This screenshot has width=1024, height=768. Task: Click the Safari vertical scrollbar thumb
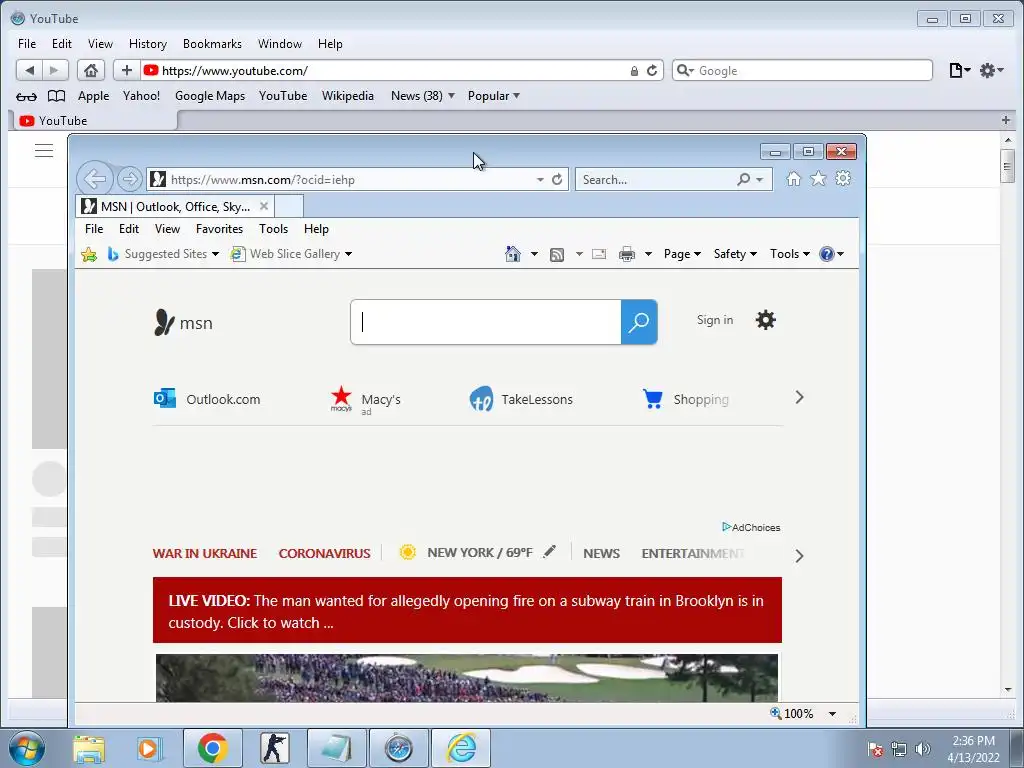[x=1008, y=166]
